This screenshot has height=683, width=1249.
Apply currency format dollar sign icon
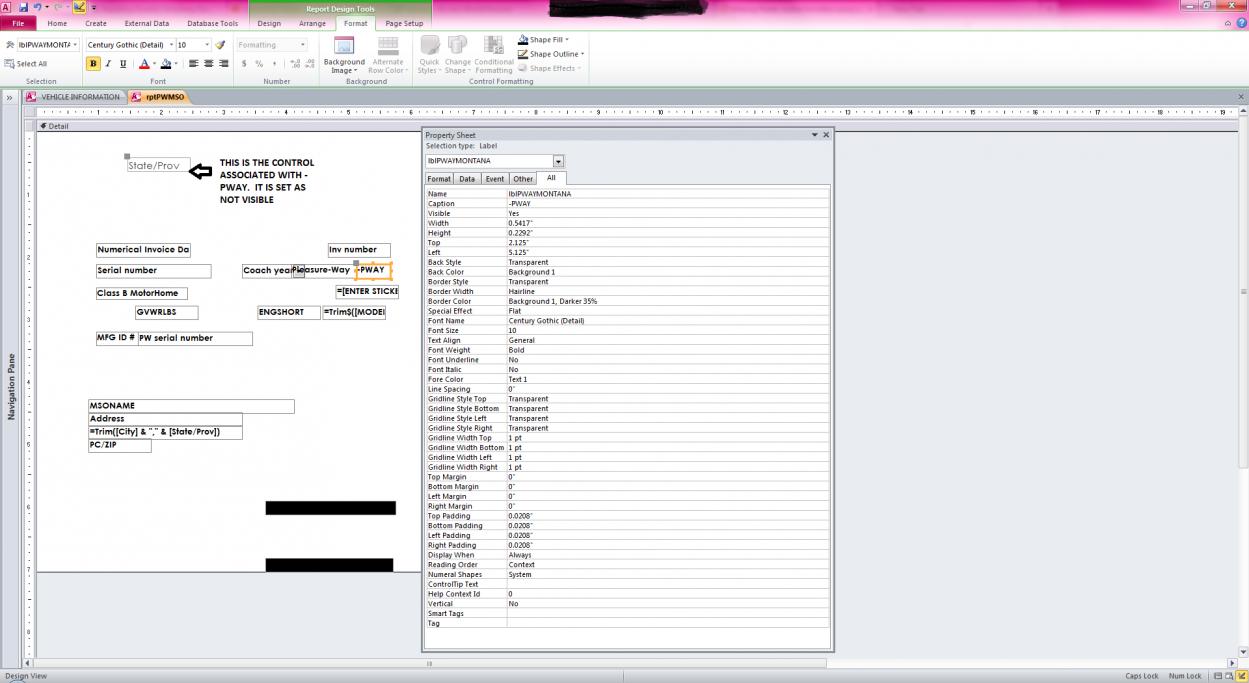[244, 64]
